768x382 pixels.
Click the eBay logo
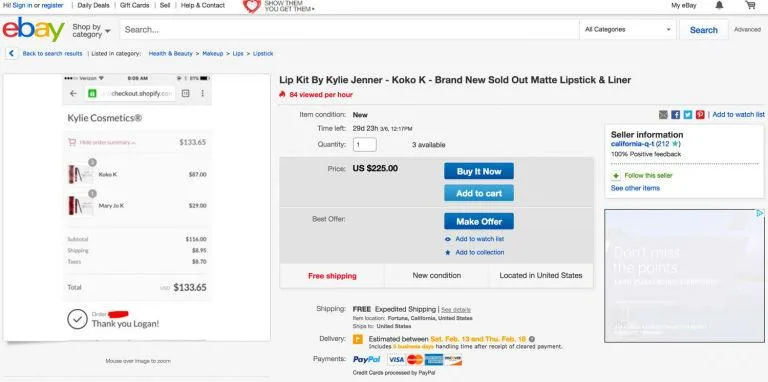pos(33,29)
